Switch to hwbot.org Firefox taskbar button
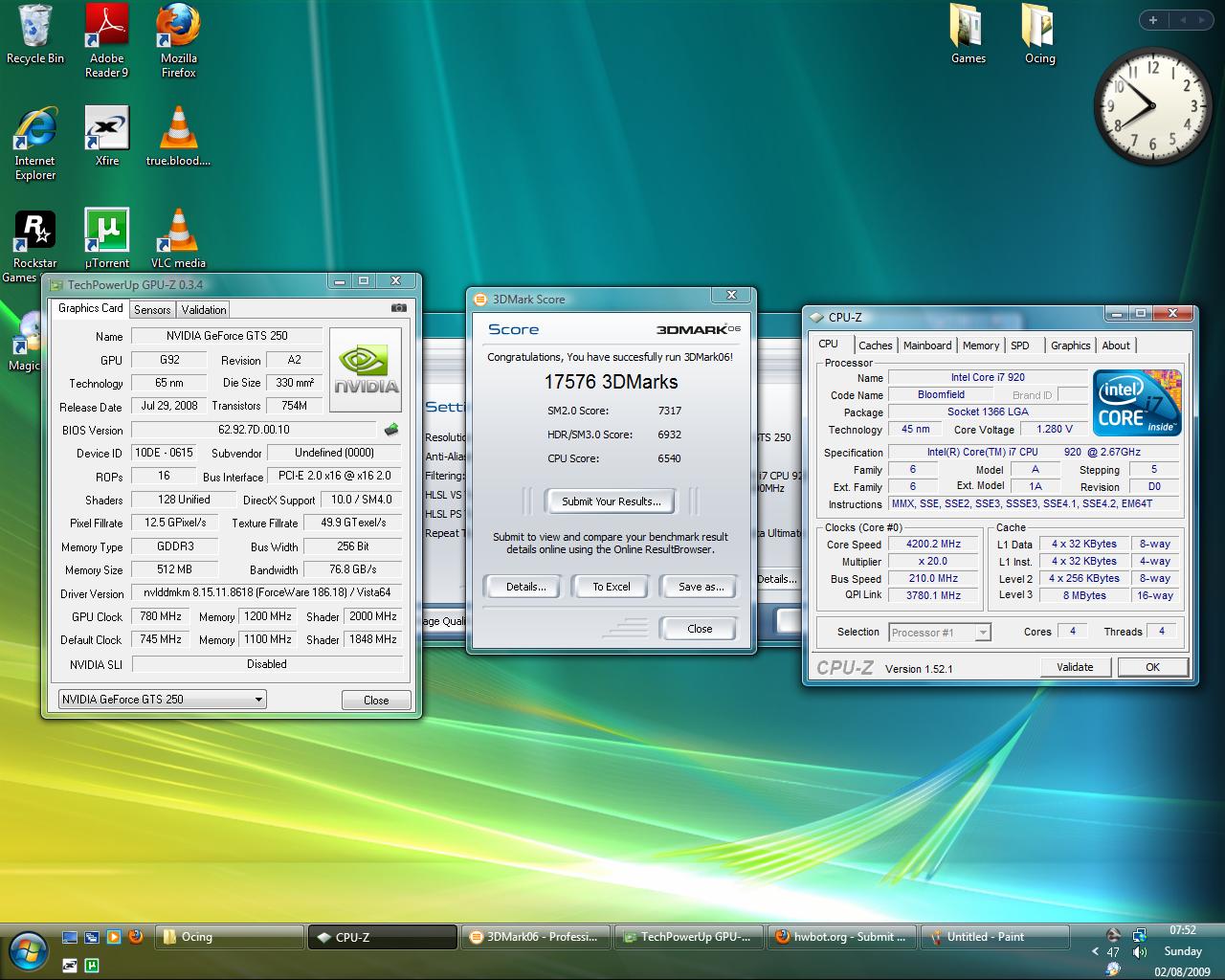The height and width of the screenshot is (980, 1225). click(841, 937)
